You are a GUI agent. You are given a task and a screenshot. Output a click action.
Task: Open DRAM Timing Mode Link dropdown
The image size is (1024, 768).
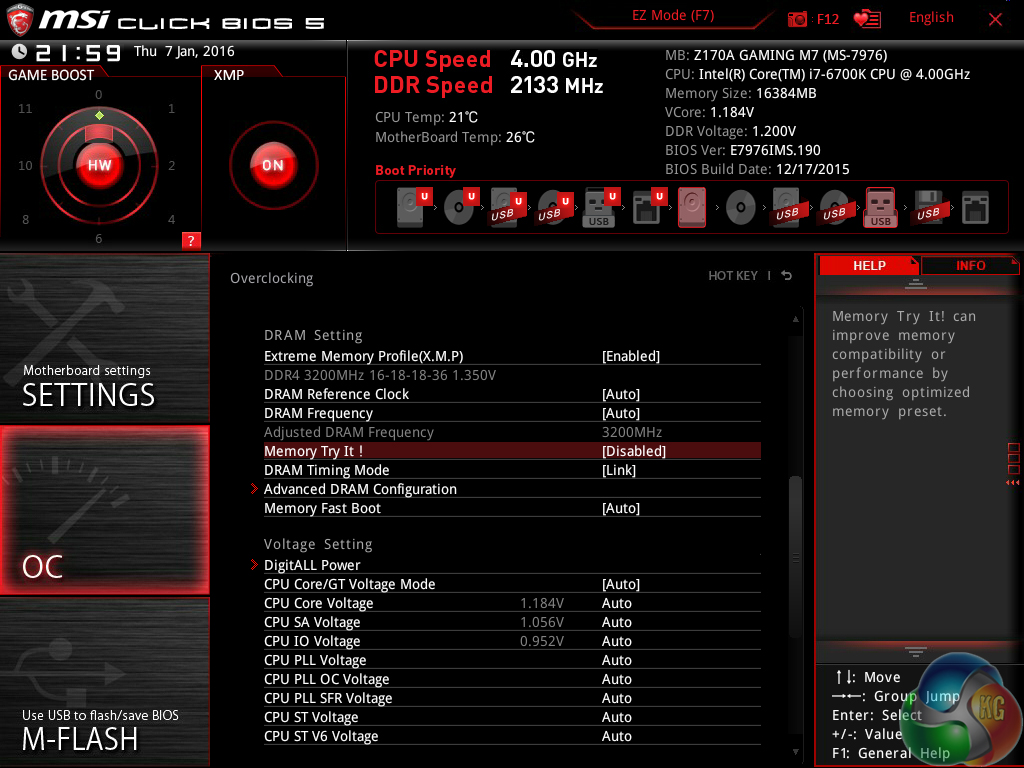620,470
